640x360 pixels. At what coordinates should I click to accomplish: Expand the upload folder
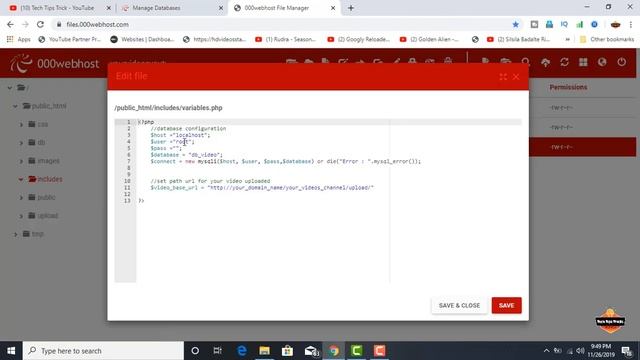click(x=21, y=216)
